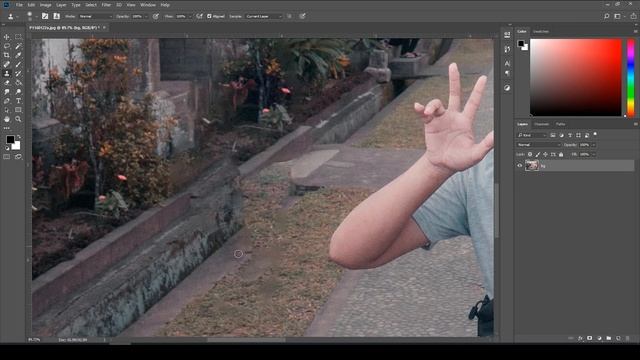640x360 pixels.
Task: Select the Clone Stamp tool in toolbox
Action: 7,73
